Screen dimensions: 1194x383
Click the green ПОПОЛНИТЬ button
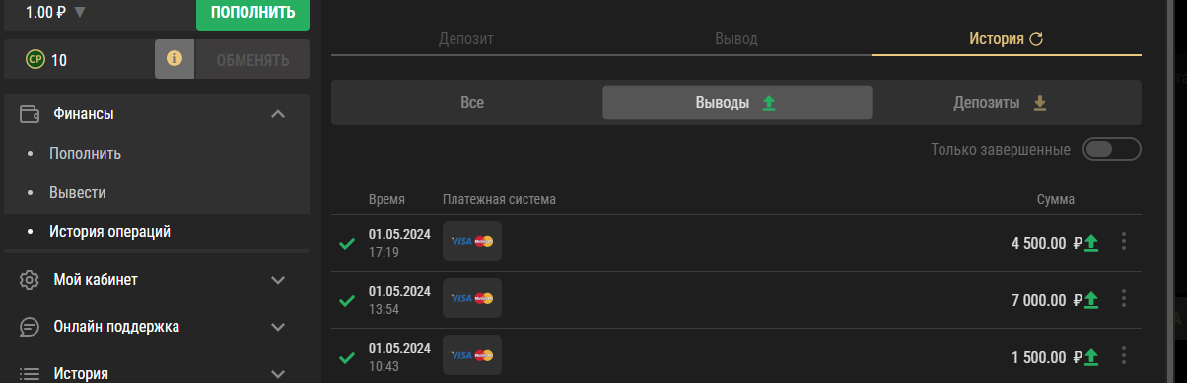pos(253,13)
